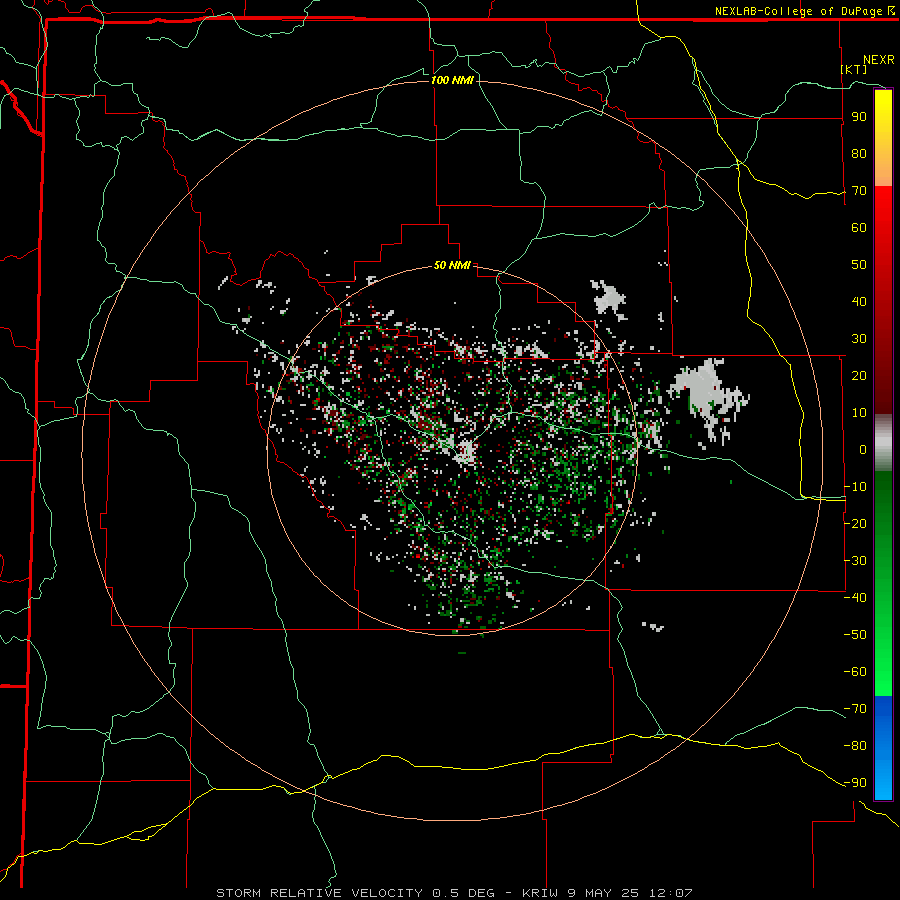This screenshot has height=900, width=900.
Task: Click the 40 value on the velocity scale
Action: coord(859,301)
